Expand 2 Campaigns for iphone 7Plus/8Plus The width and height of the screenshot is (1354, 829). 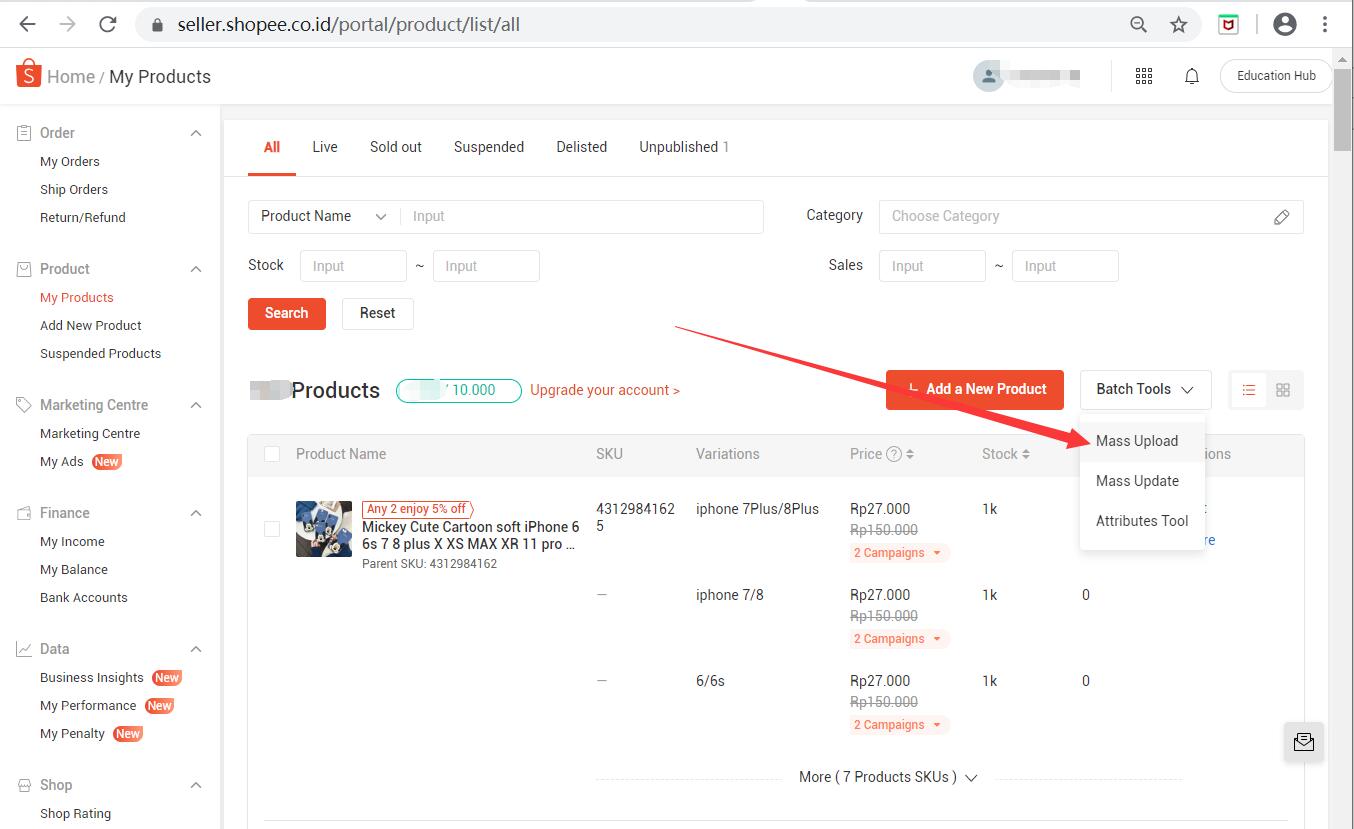tap(898, 553)
